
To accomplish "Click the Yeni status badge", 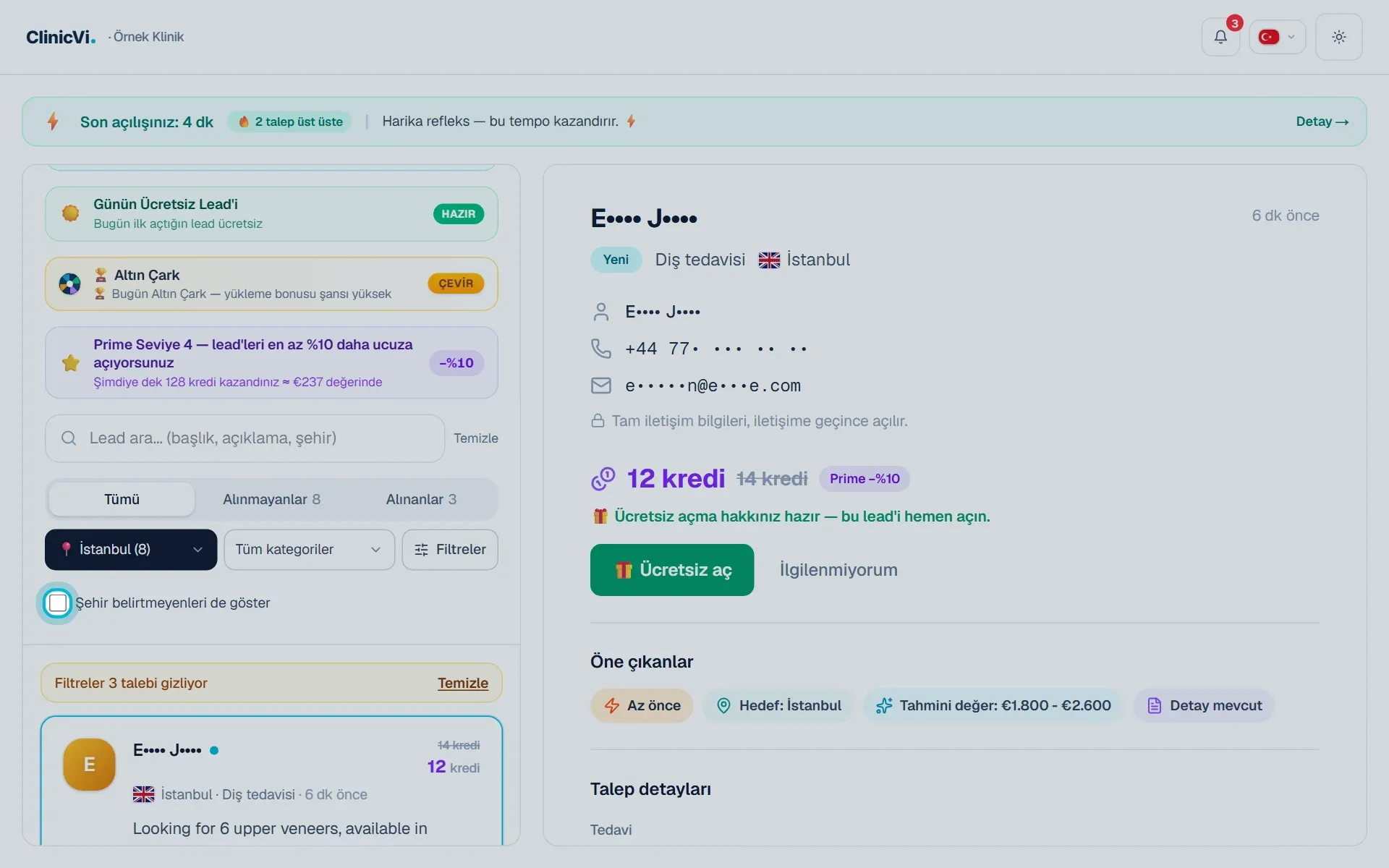I will (x=616, y=260).
